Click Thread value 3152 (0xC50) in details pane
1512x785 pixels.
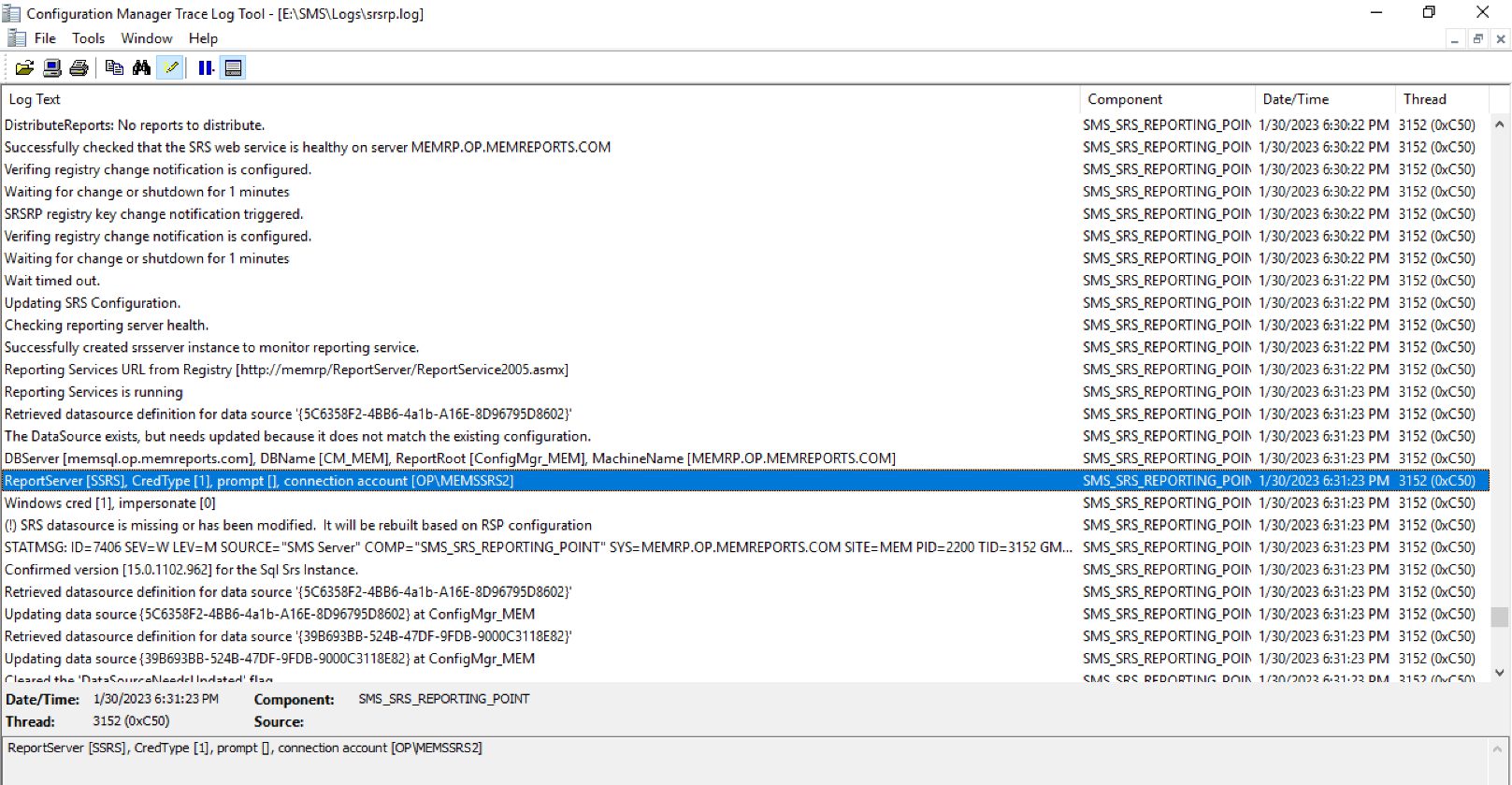click(131, 721)
